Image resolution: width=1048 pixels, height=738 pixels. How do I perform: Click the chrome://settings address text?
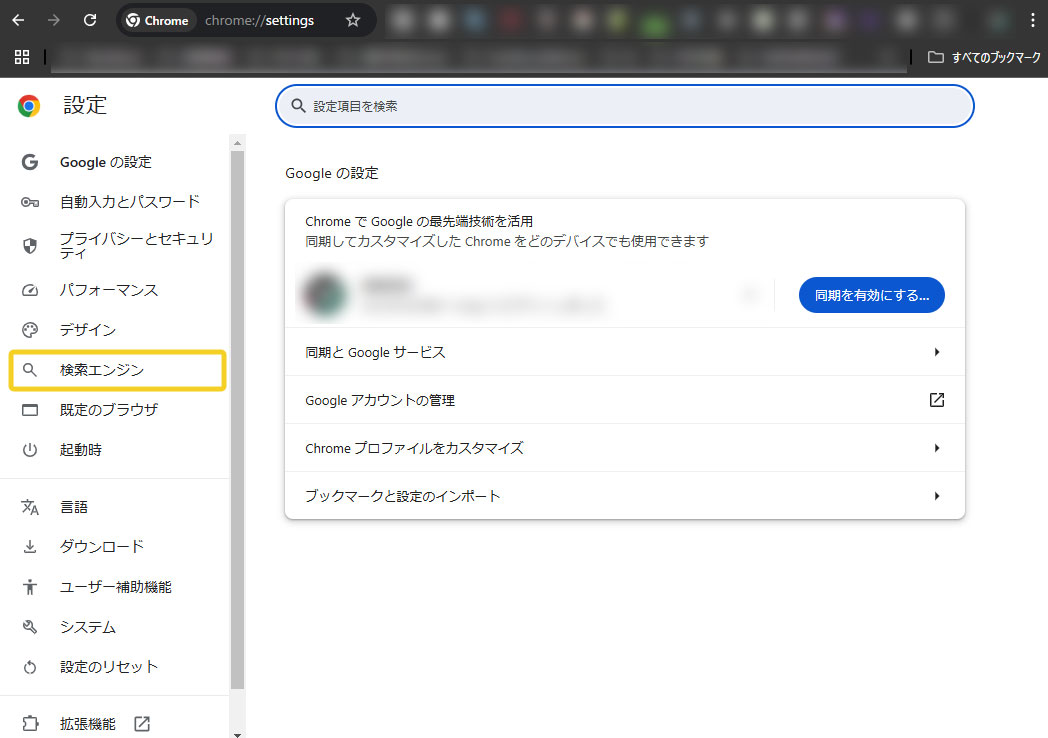[x=259, y=21]
